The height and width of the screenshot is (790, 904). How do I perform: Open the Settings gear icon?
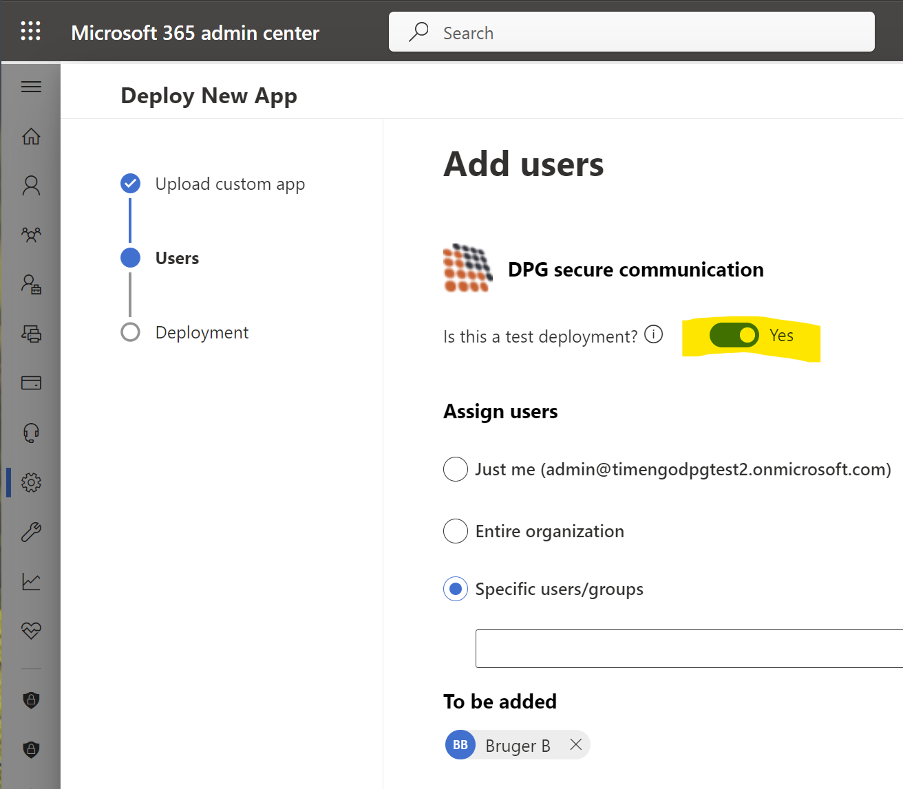pyautogui.click(x=31, y=482)
